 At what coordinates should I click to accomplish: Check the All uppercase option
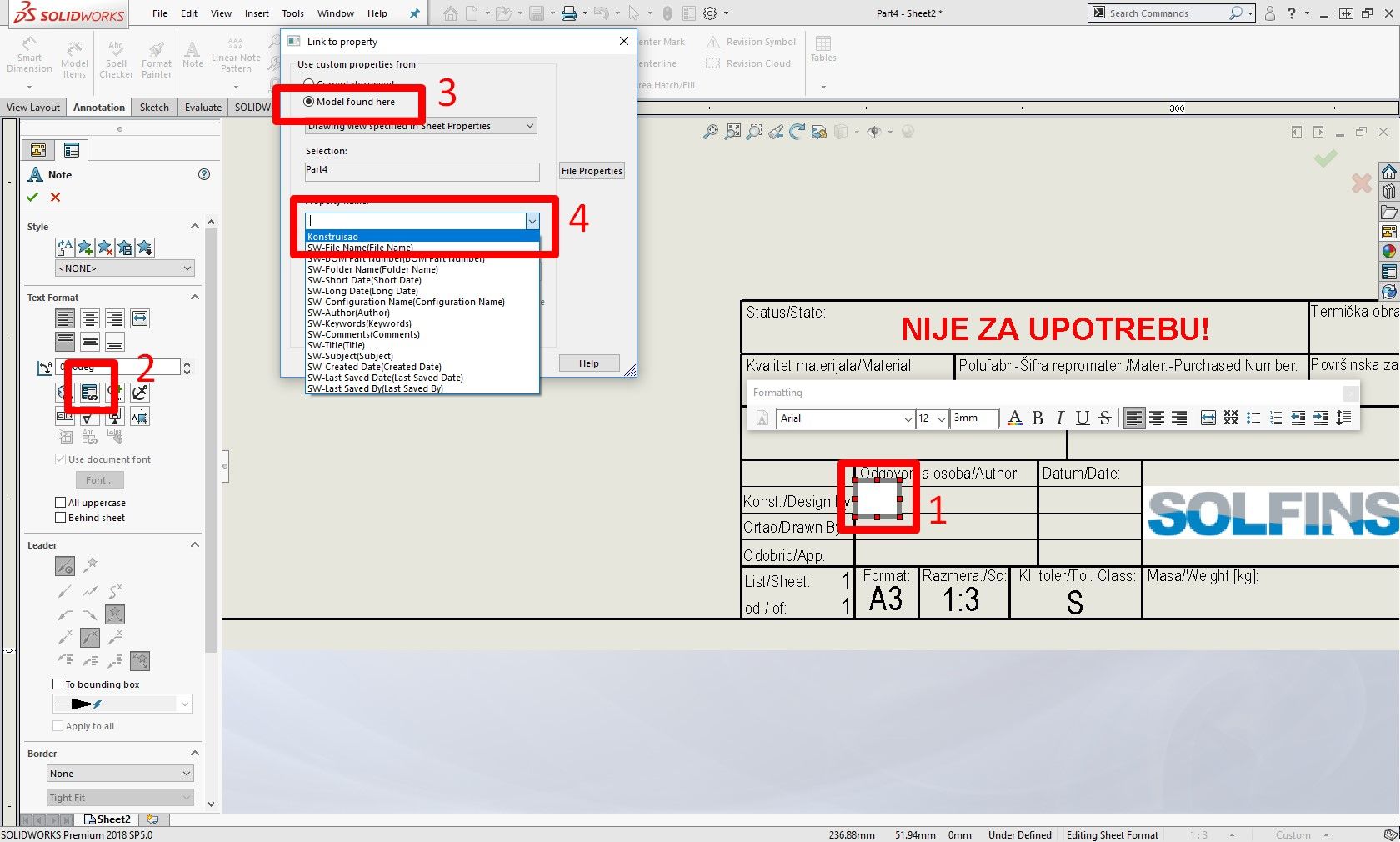point(60,502)
